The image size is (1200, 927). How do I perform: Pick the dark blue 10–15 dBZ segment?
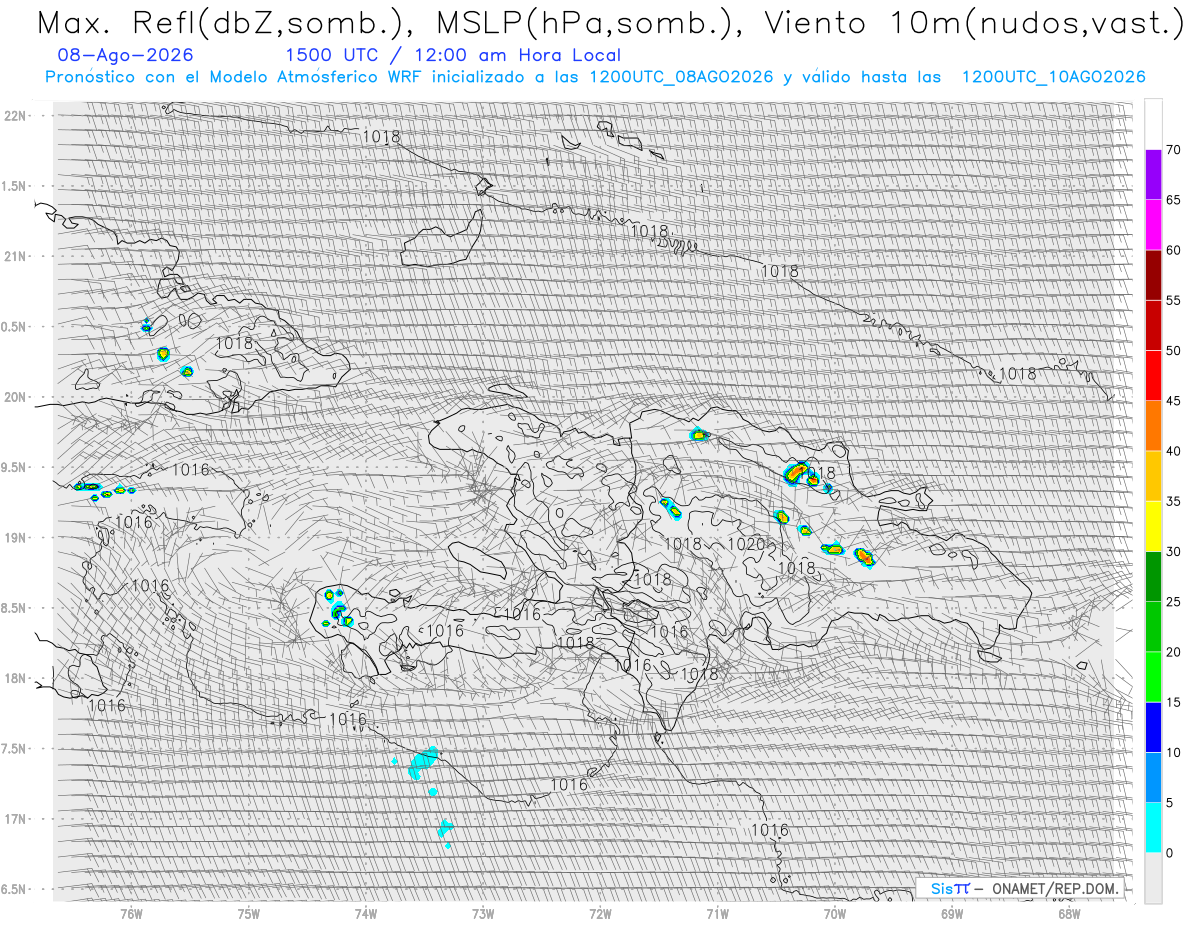1153,727
